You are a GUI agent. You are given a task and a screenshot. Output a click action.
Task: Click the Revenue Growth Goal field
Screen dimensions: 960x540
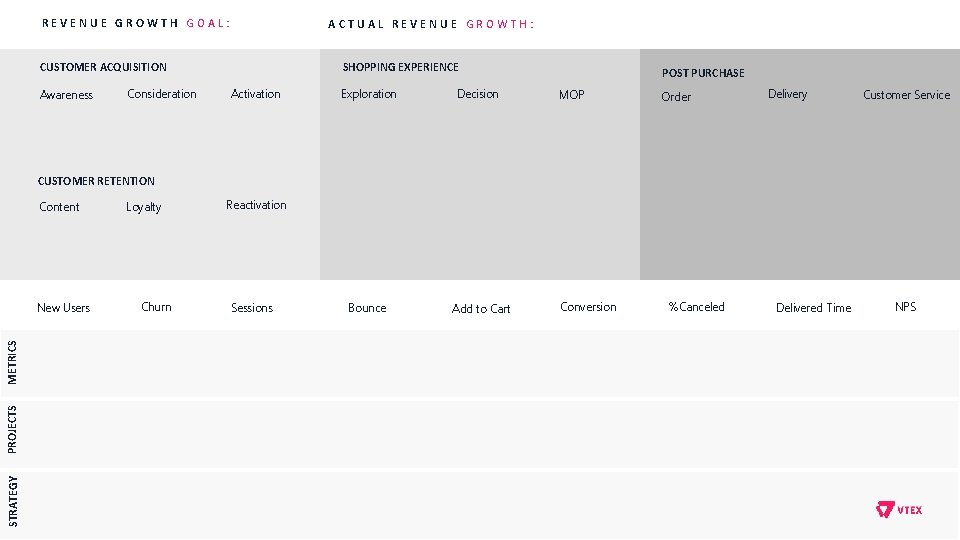coord(136,23)
